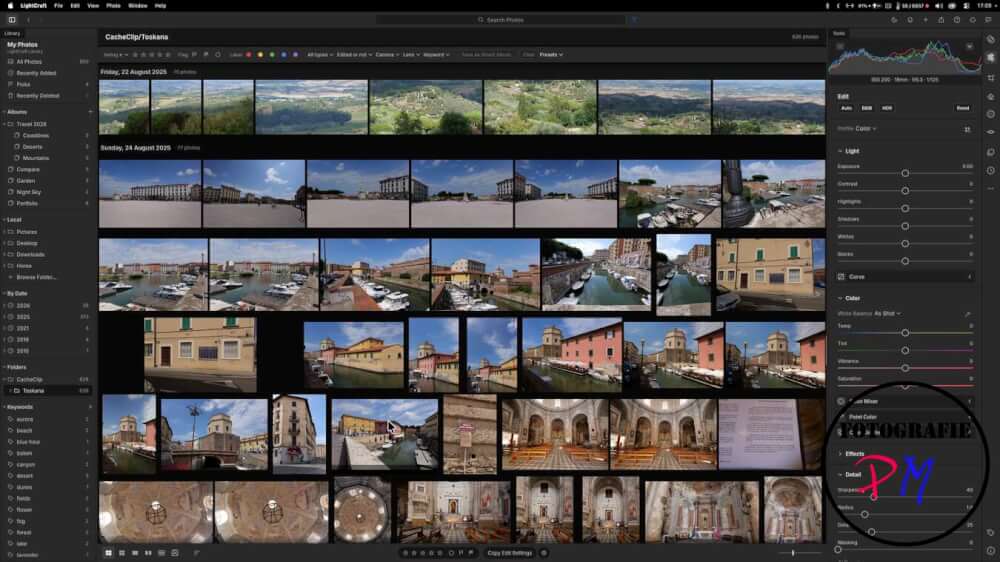Toggle the purple color label filter
Screen dimensions: 1000x562
(x=295, y=55)
